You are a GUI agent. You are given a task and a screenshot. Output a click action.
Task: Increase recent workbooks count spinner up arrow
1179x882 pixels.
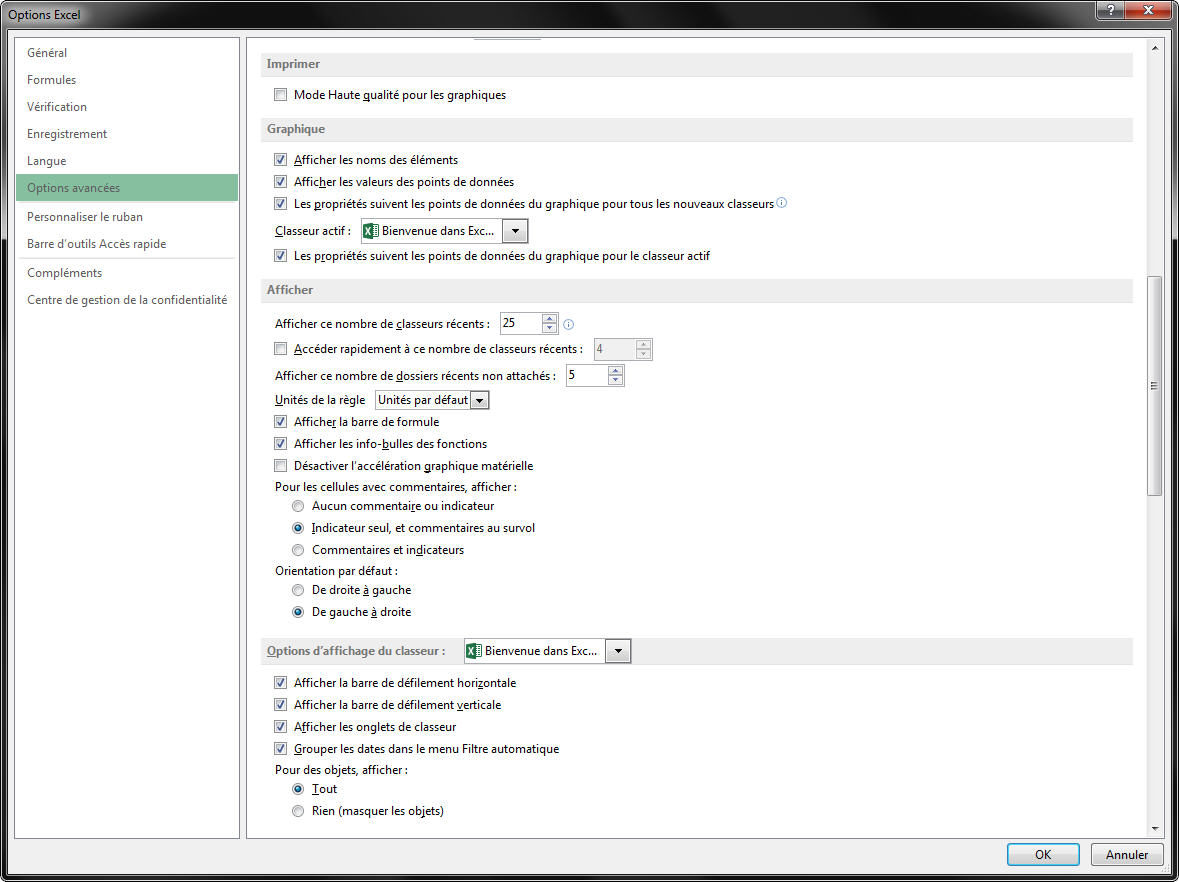pos(550,319)
